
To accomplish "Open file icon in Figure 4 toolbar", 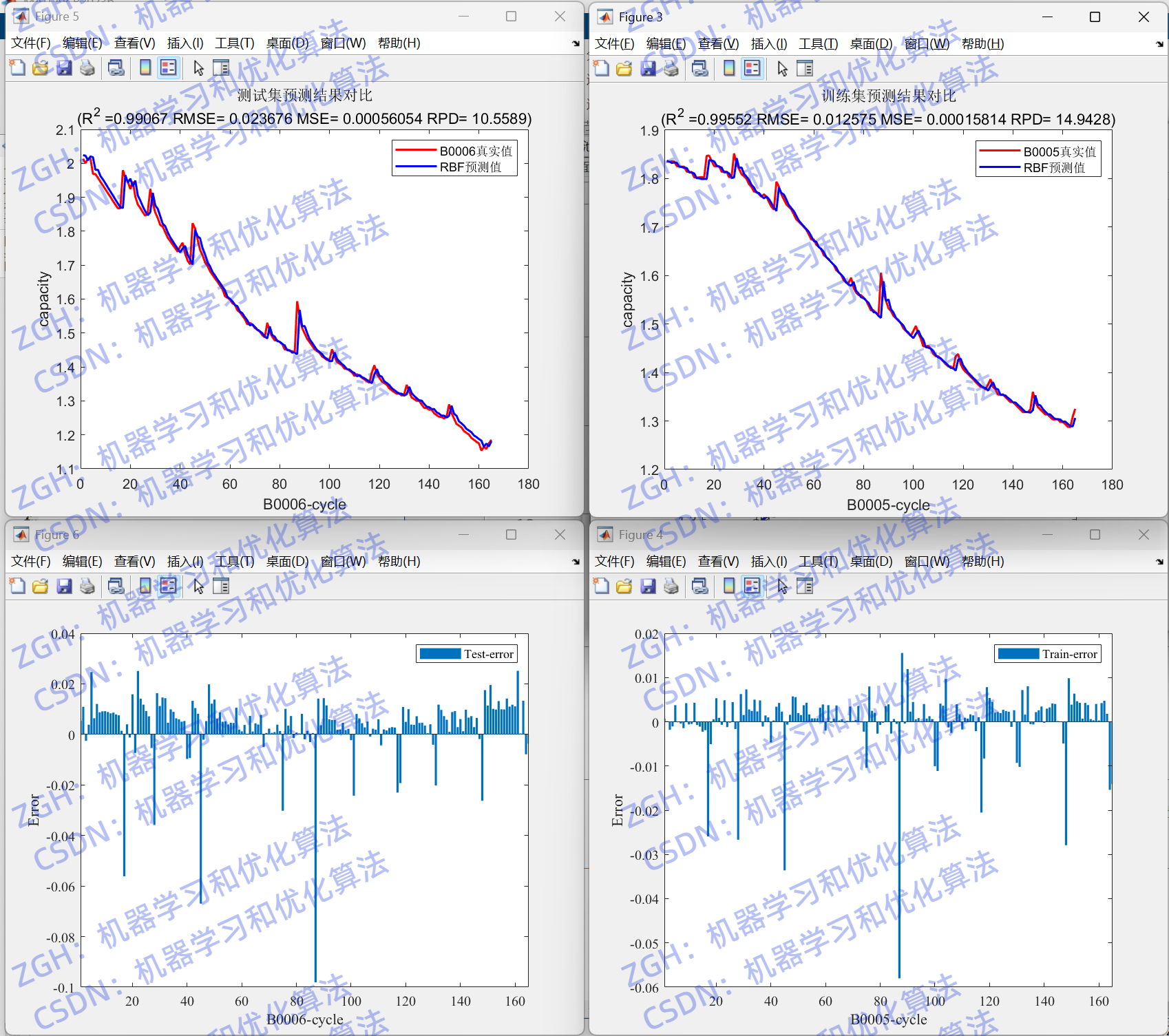I will [x=624, y=586].
